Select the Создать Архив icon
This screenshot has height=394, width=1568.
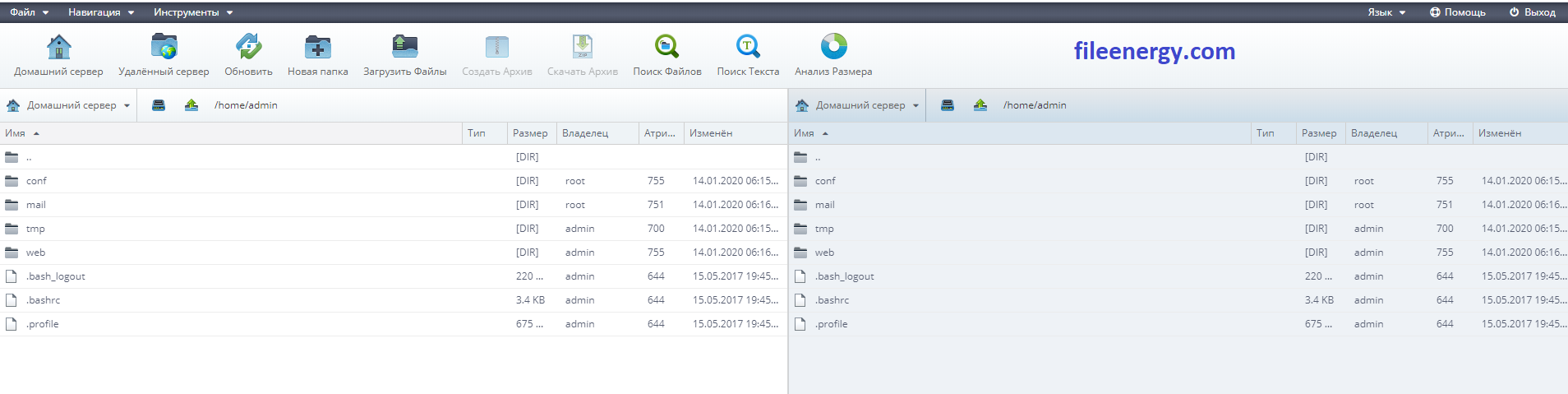click(496, 47)
